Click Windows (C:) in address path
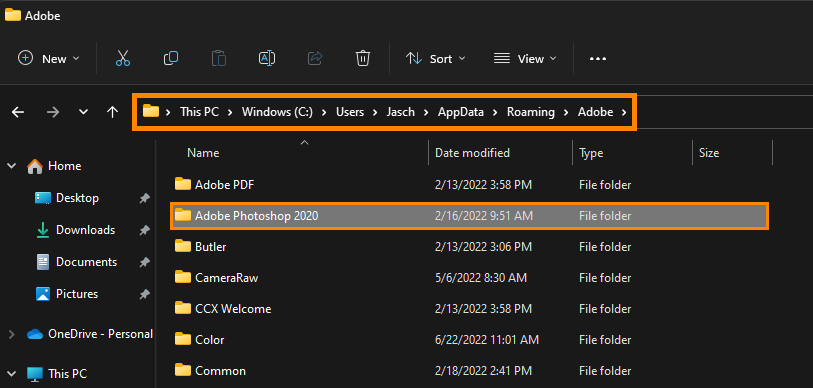This screenshot has width=813, height=388. coord(277,112)
